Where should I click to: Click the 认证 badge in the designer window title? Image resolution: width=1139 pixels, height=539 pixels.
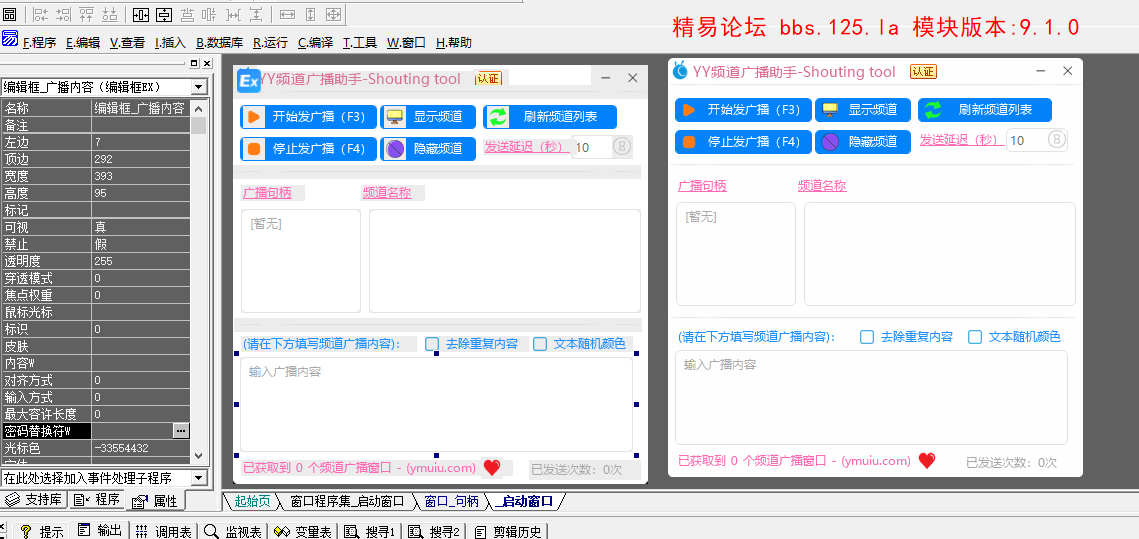(489, 78)
